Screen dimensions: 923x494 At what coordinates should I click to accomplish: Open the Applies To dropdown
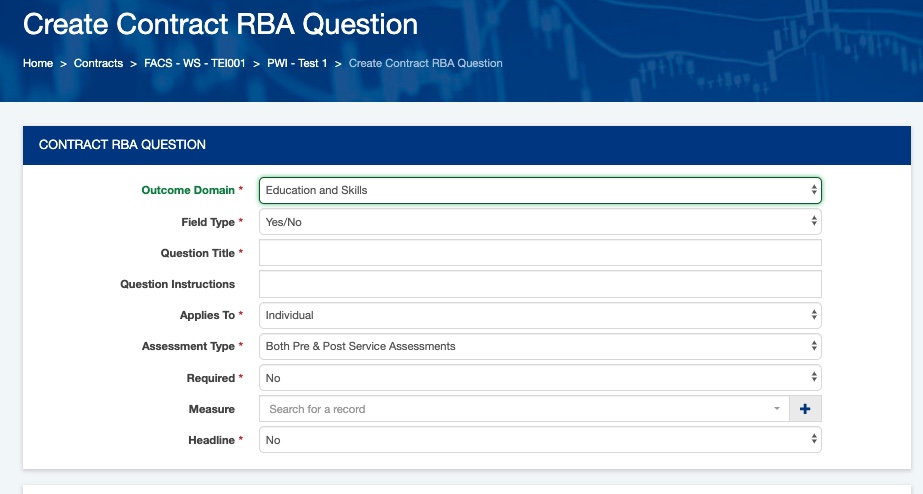pos(540,315)
